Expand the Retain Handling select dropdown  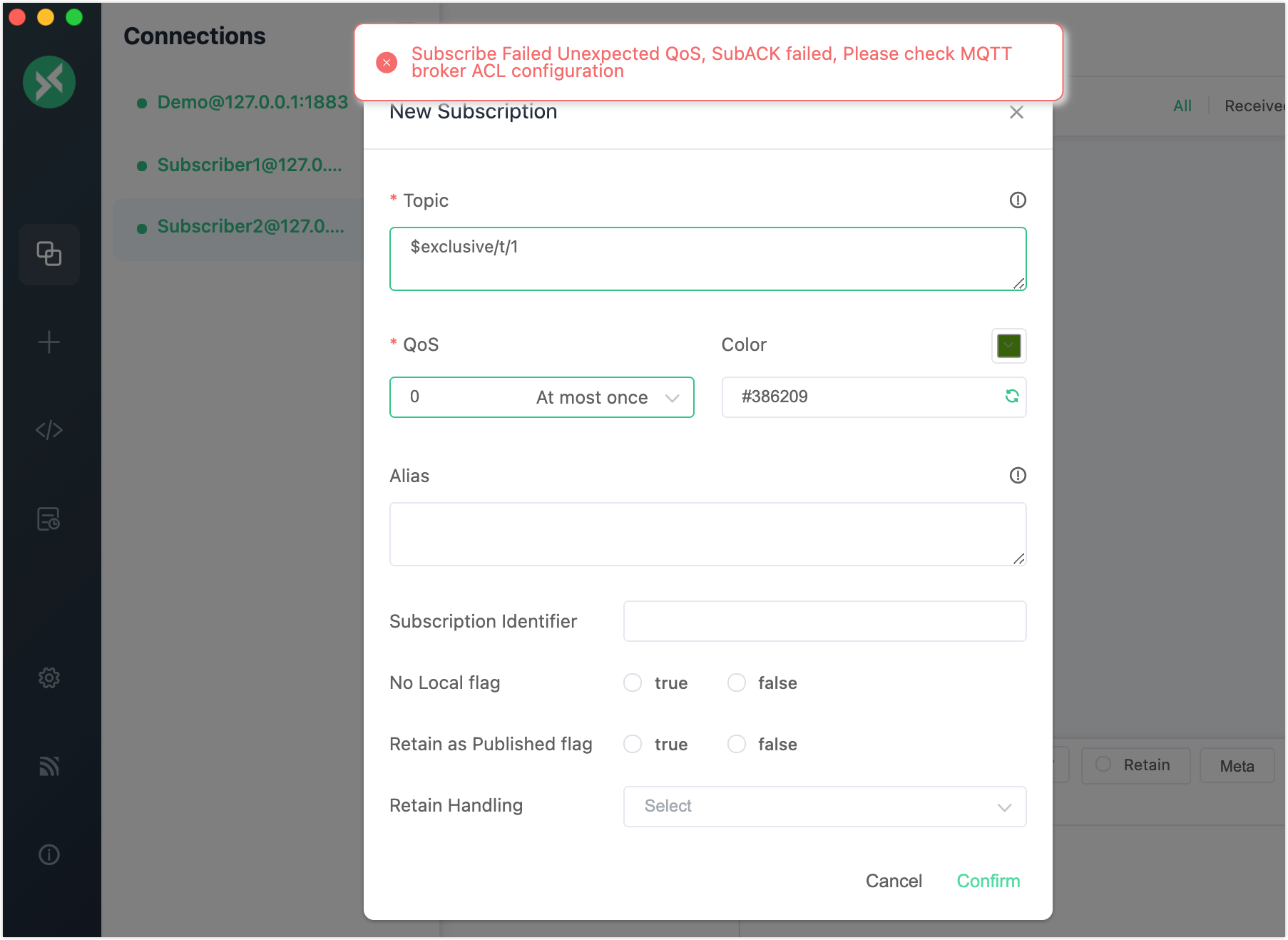(824, 807)
